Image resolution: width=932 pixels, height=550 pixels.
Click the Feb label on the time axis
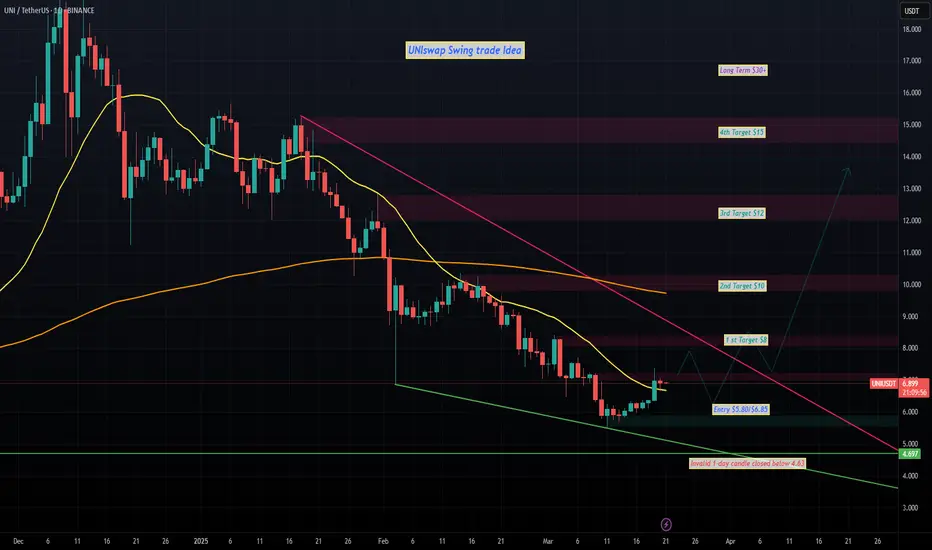[x=383, y=541]
